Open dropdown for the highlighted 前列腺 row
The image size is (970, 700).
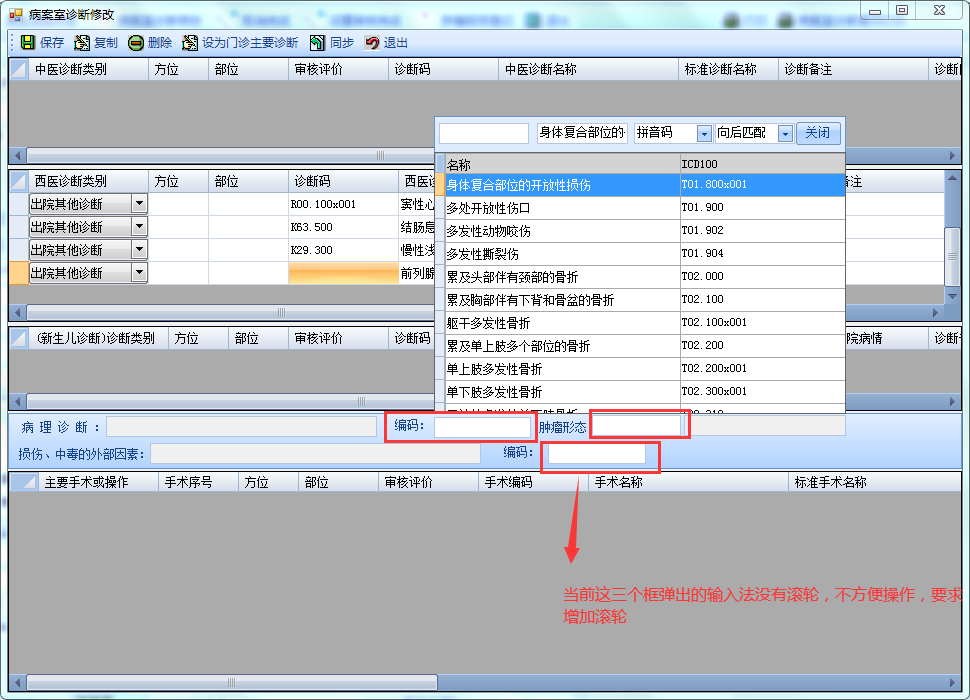click(139, 272)
